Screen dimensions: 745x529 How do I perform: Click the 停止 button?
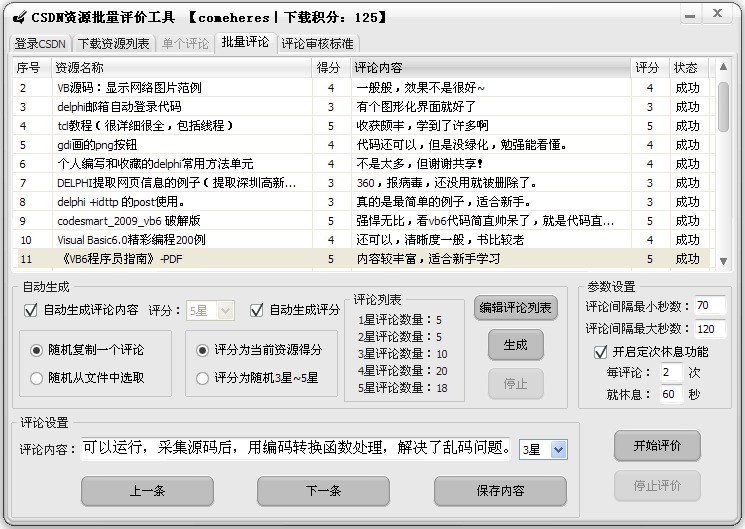click(x=516, y=383)
